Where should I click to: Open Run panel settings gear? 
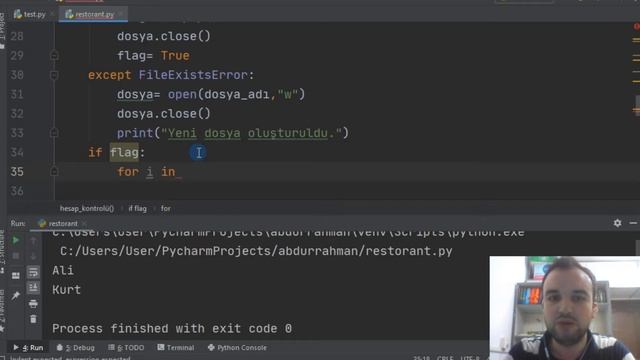pos(617,223)
